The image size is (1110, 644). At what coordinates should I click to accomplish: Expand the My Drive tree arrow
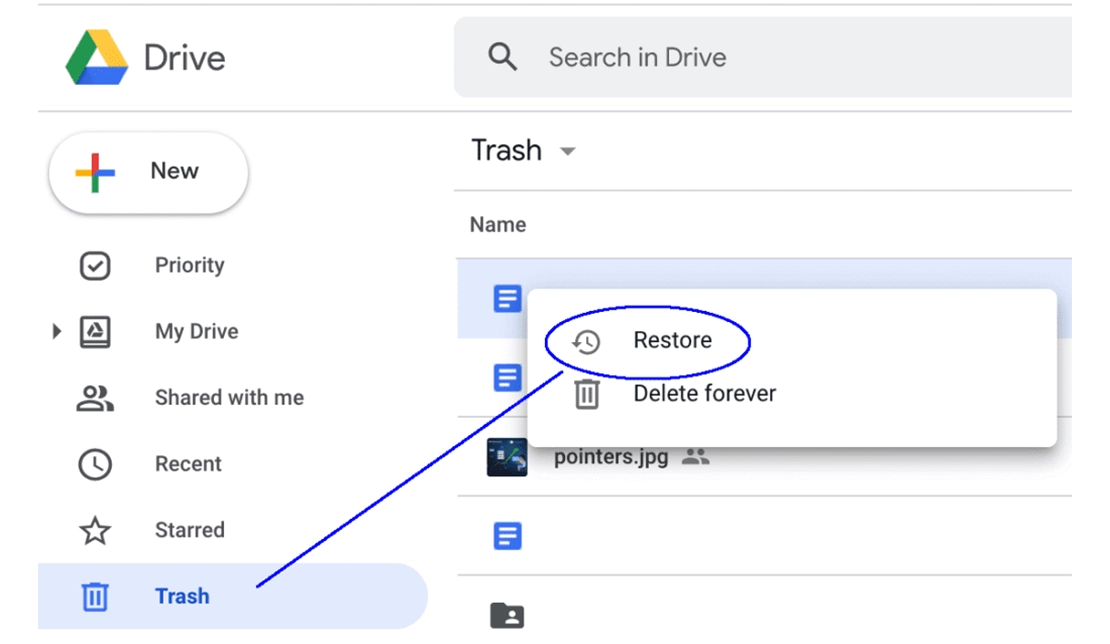(x=56, y=330)
